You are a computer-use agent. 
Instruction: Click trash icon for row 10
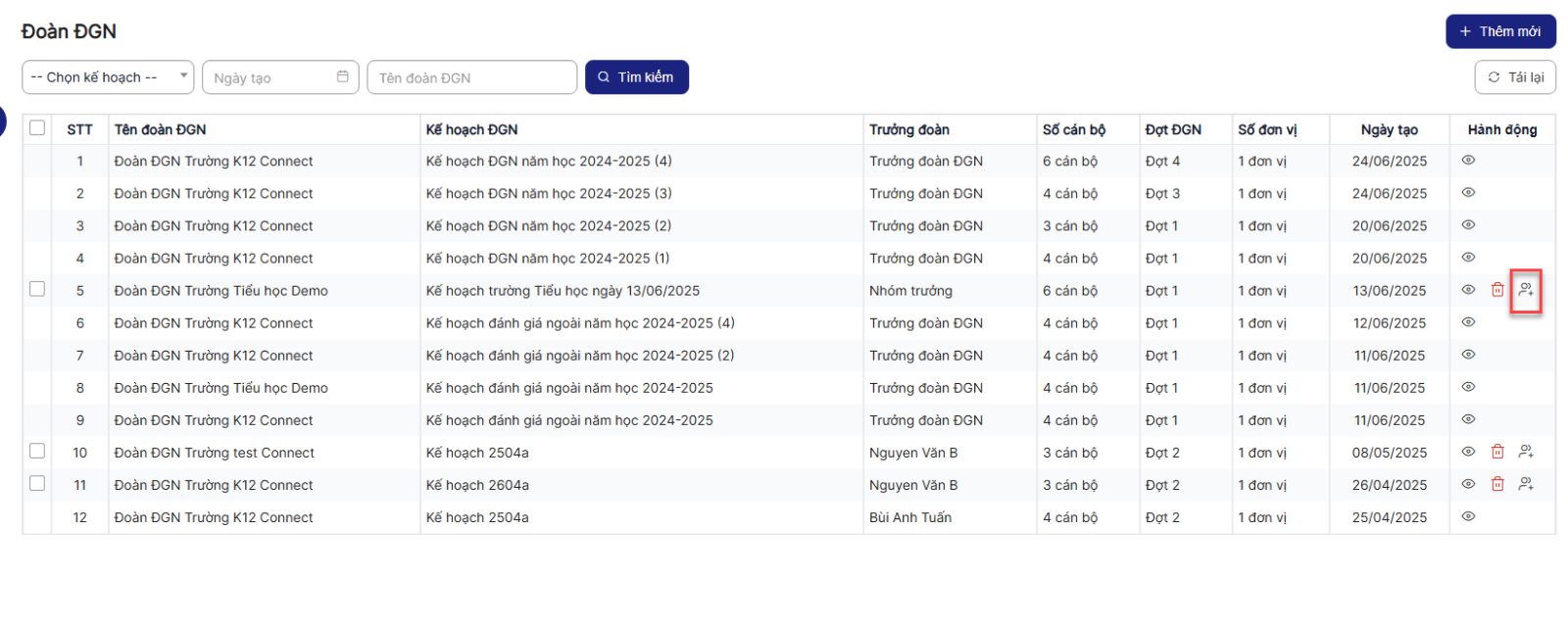click(1497, 452)
